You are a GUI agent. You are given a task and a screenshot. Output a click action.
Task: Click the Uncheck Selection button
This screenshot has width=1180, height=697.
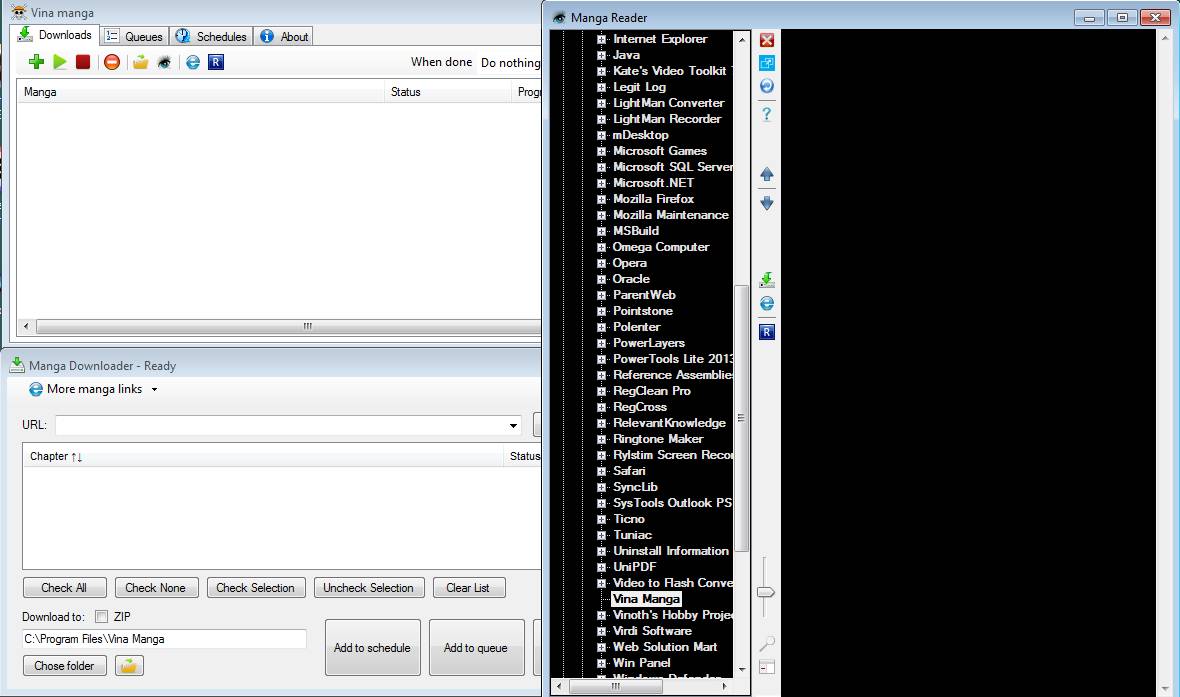tap(369, 588)
